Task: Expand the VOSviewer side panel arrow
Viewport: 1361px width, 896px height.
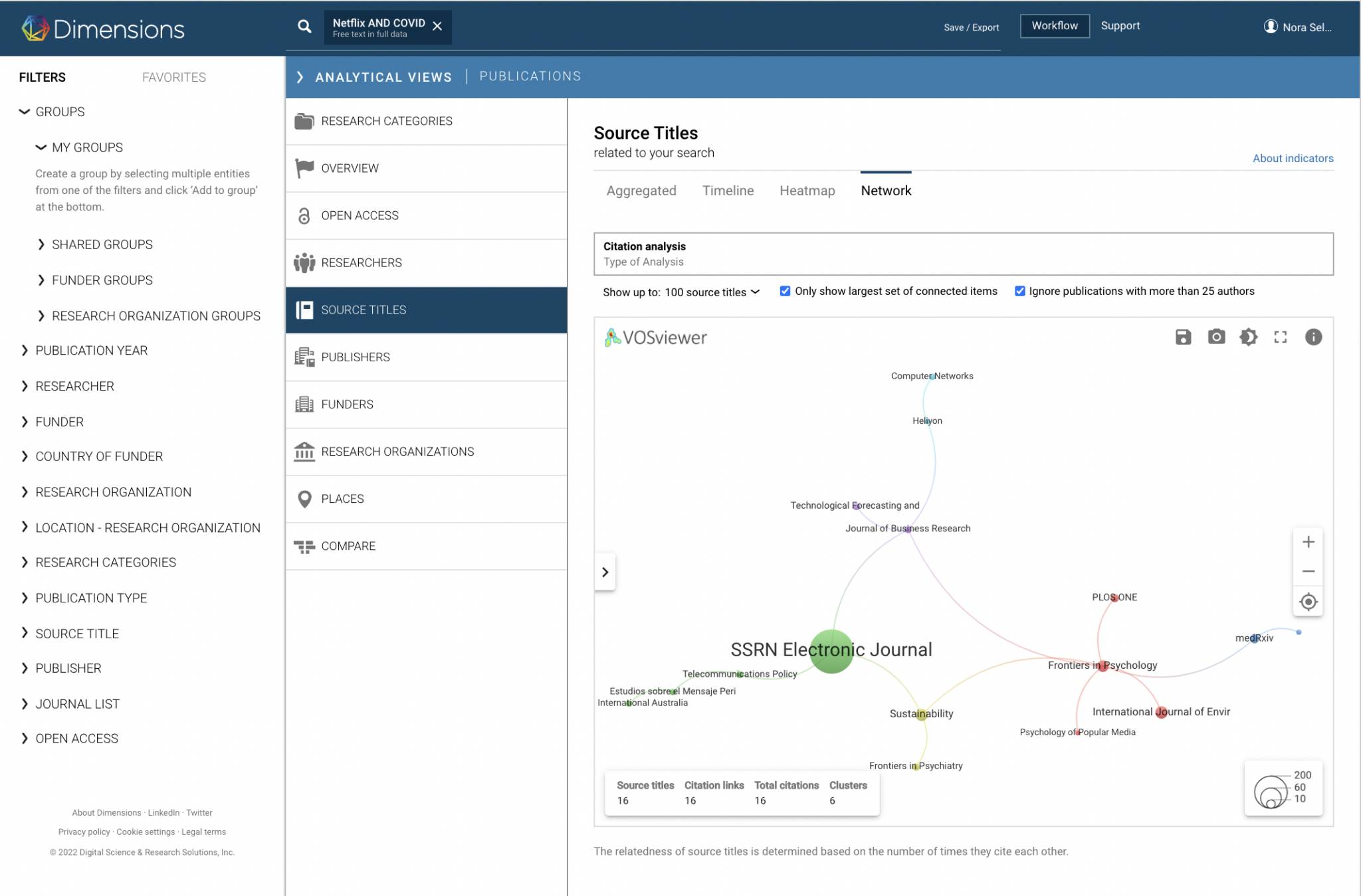Action: (x=605, y=572)
